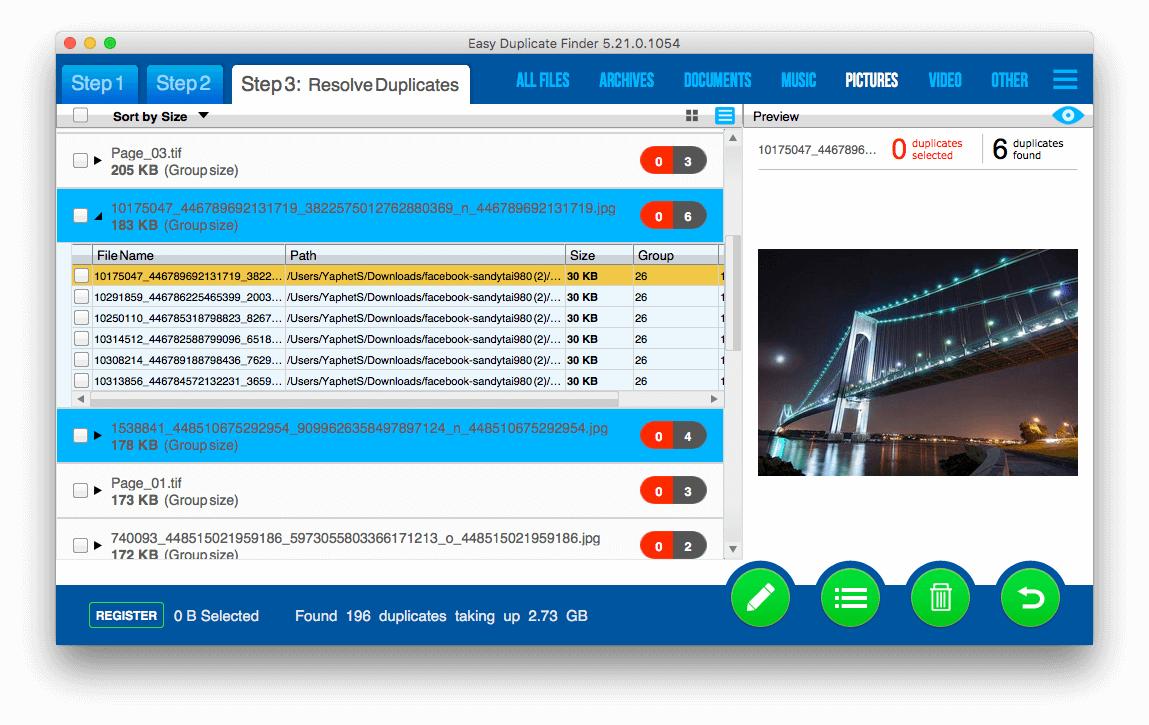Switch to list view icon
The image size is (1149, 725).
click(725, 116)
